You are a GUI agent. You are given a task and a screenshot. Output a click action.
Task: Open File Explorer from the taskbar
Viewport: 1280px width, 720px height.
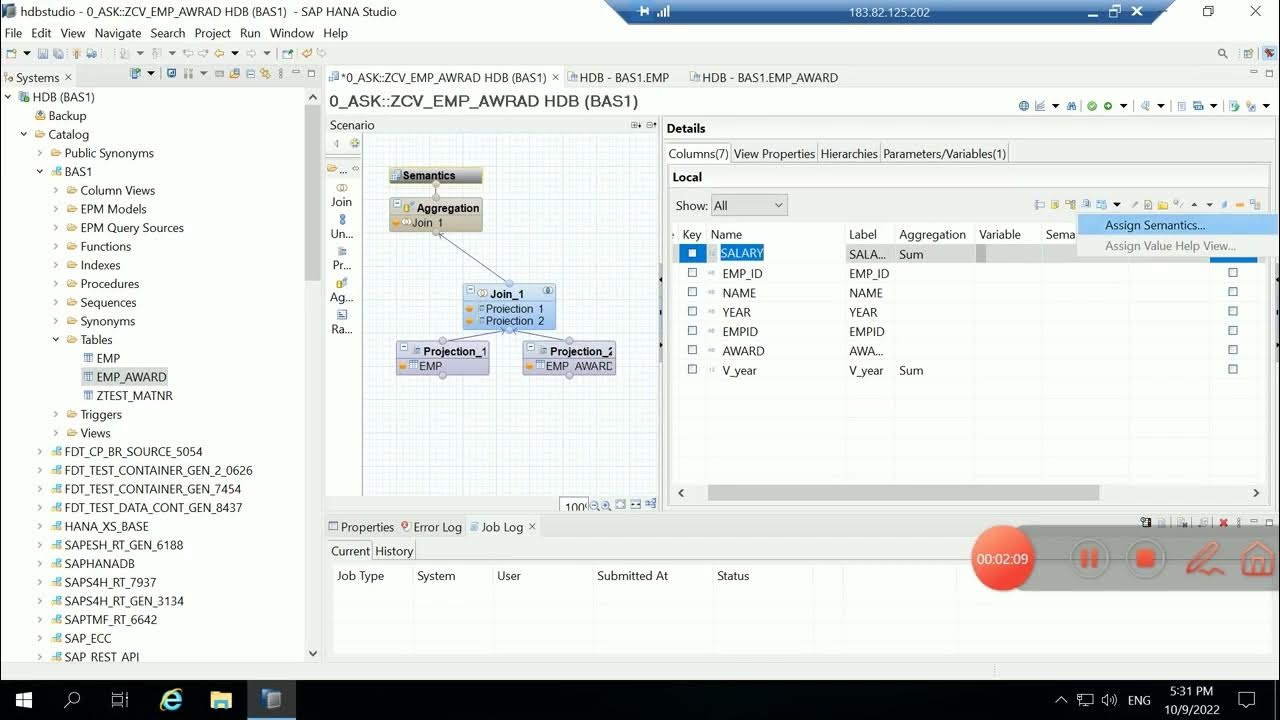pos(221,700)
